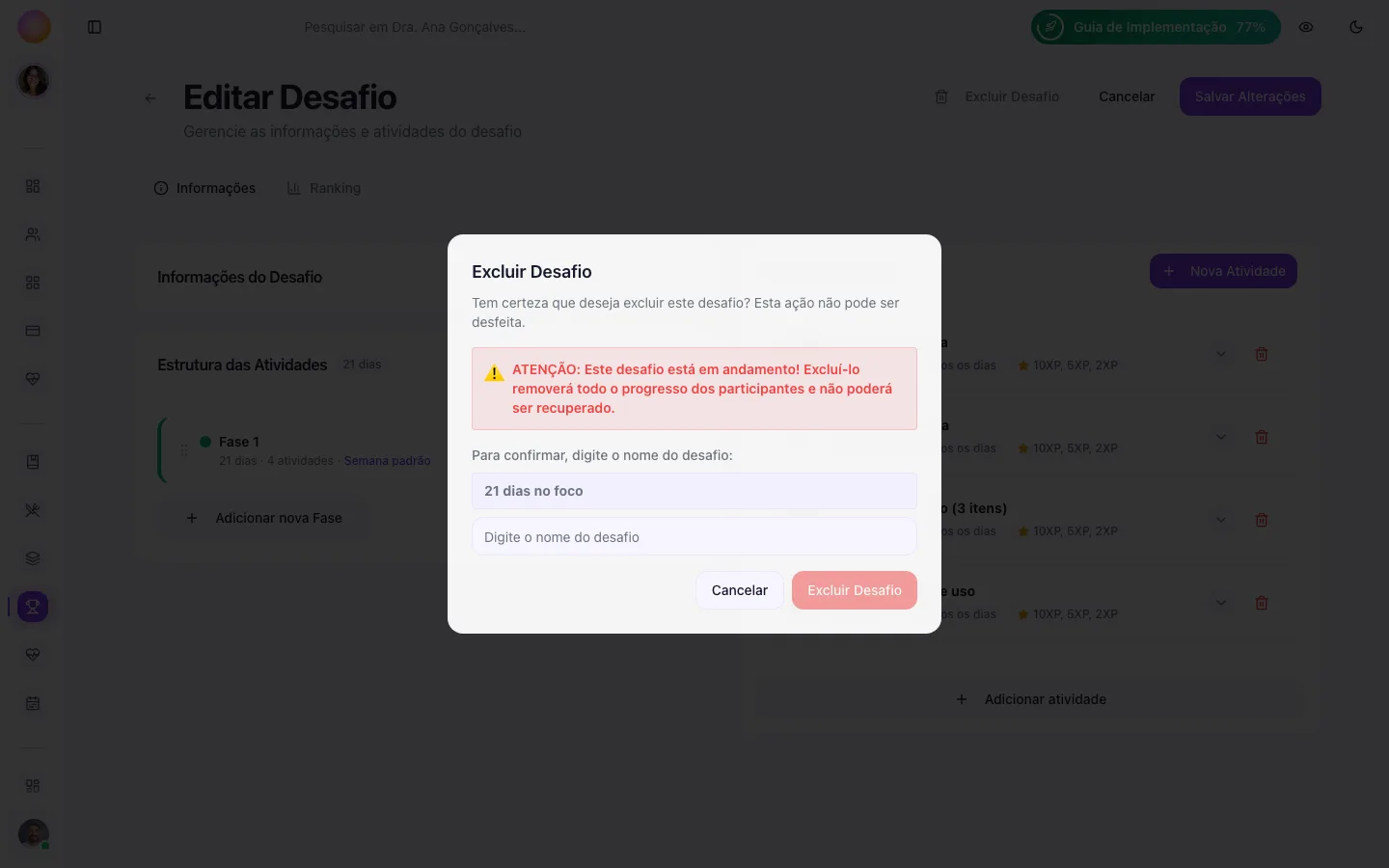Toggle the sidebar panel icon
The width and height of the screenshot is (1389, 868).
tap(95, 27)
